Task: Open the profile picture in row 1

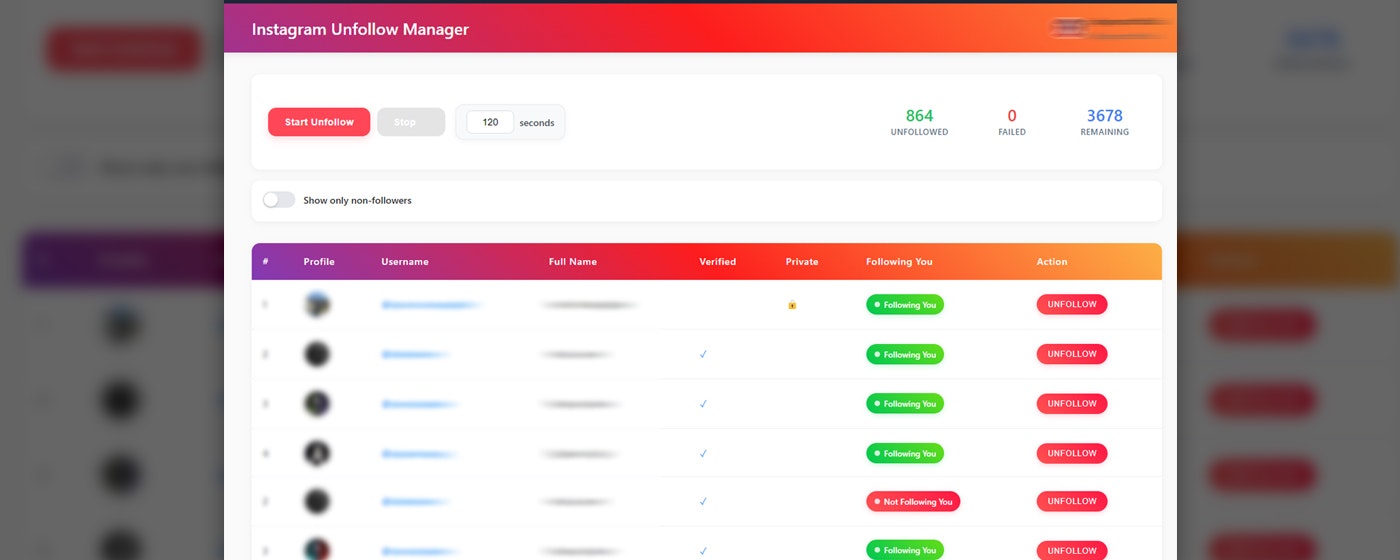Action: [x=317, y=305]
